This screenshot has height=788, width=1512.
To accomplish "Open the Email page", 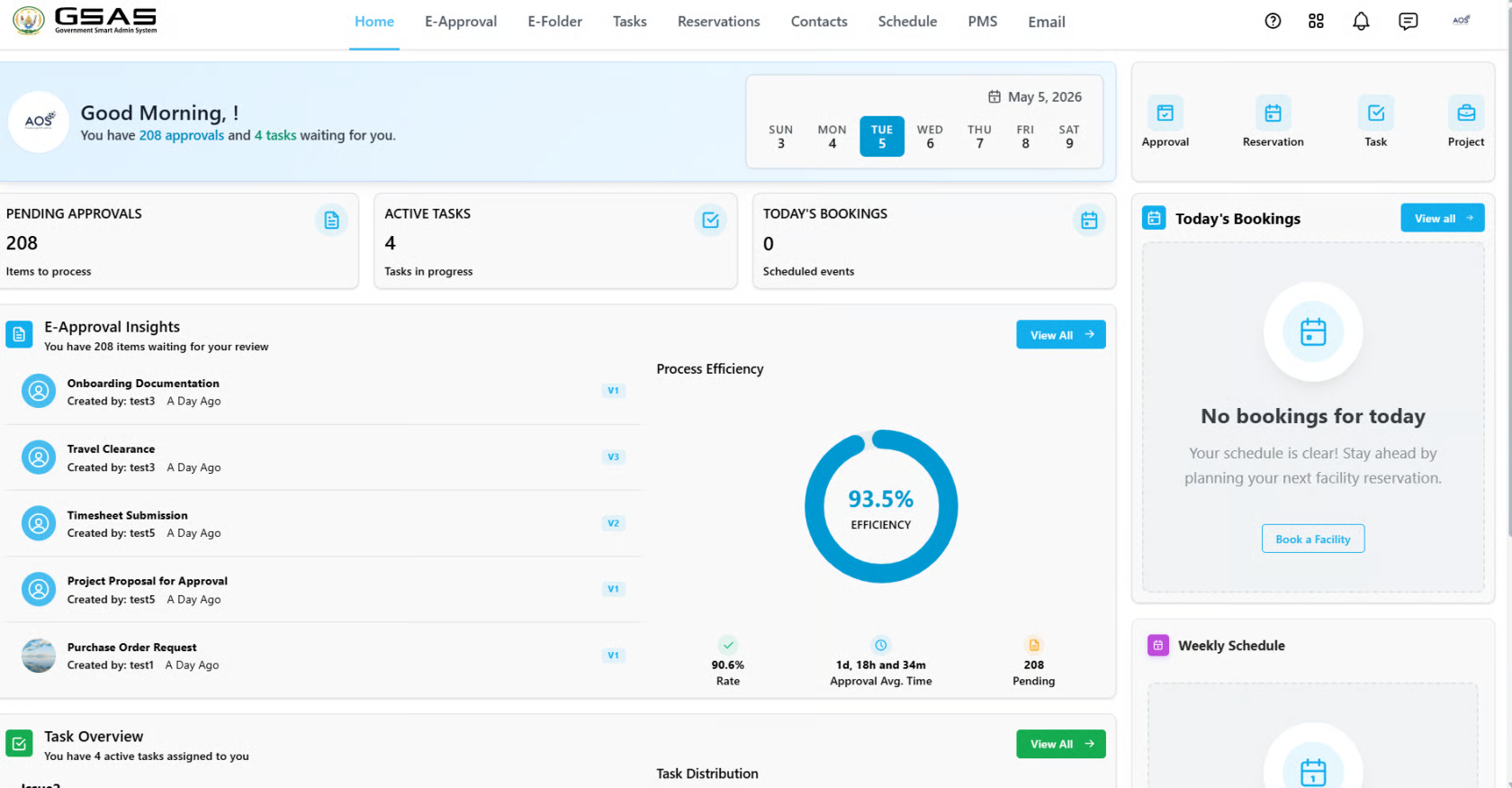I will pyautogui.click(x=1047, y=22).
